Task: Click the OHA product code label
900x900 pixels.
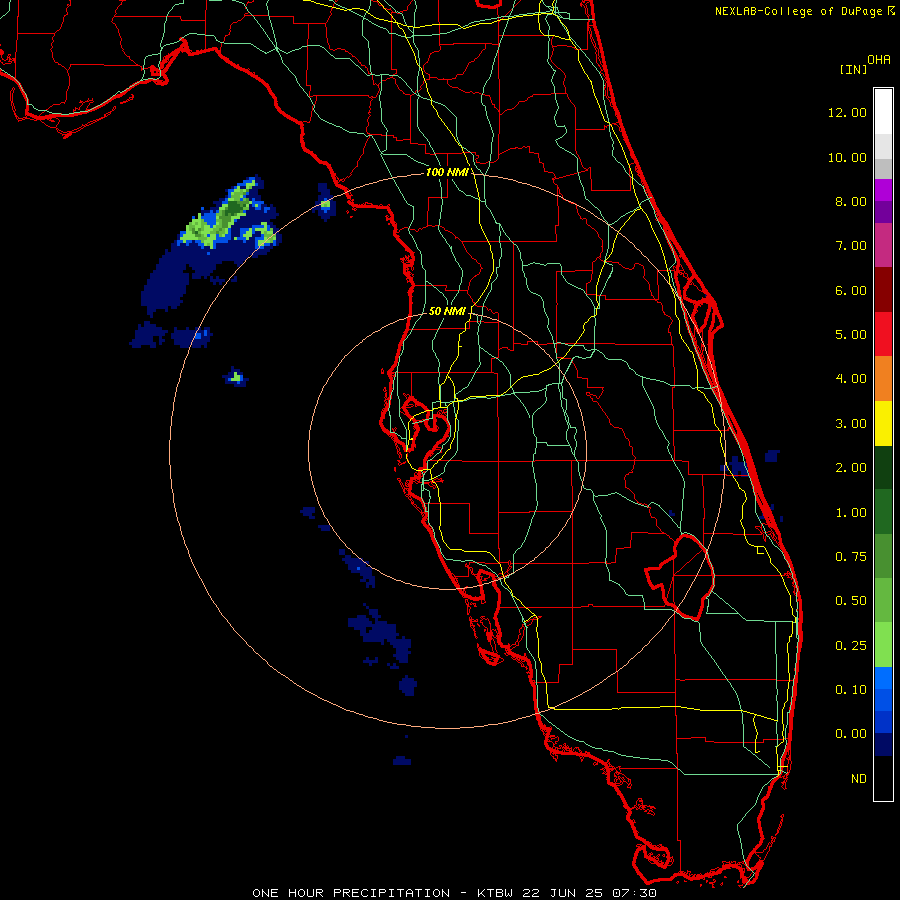Action: [x=879, y=60]
